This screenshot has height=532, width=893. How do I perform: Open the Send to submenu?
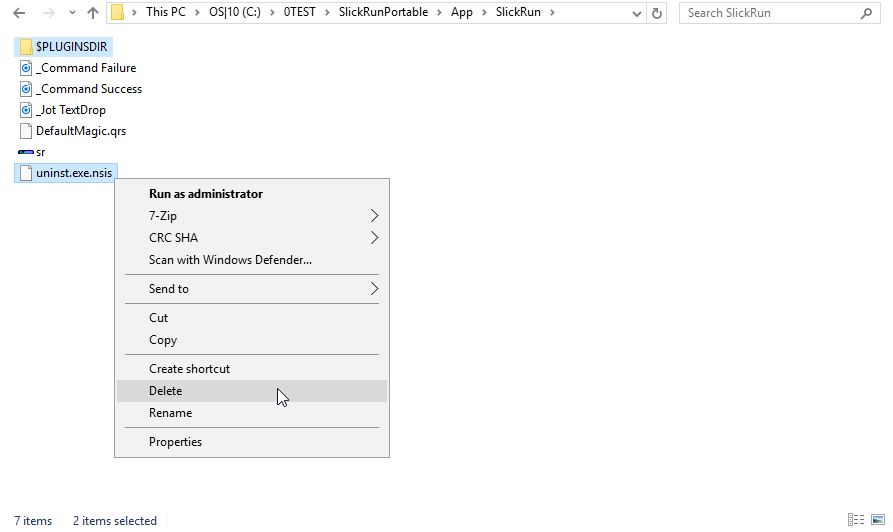coord(252,289)
